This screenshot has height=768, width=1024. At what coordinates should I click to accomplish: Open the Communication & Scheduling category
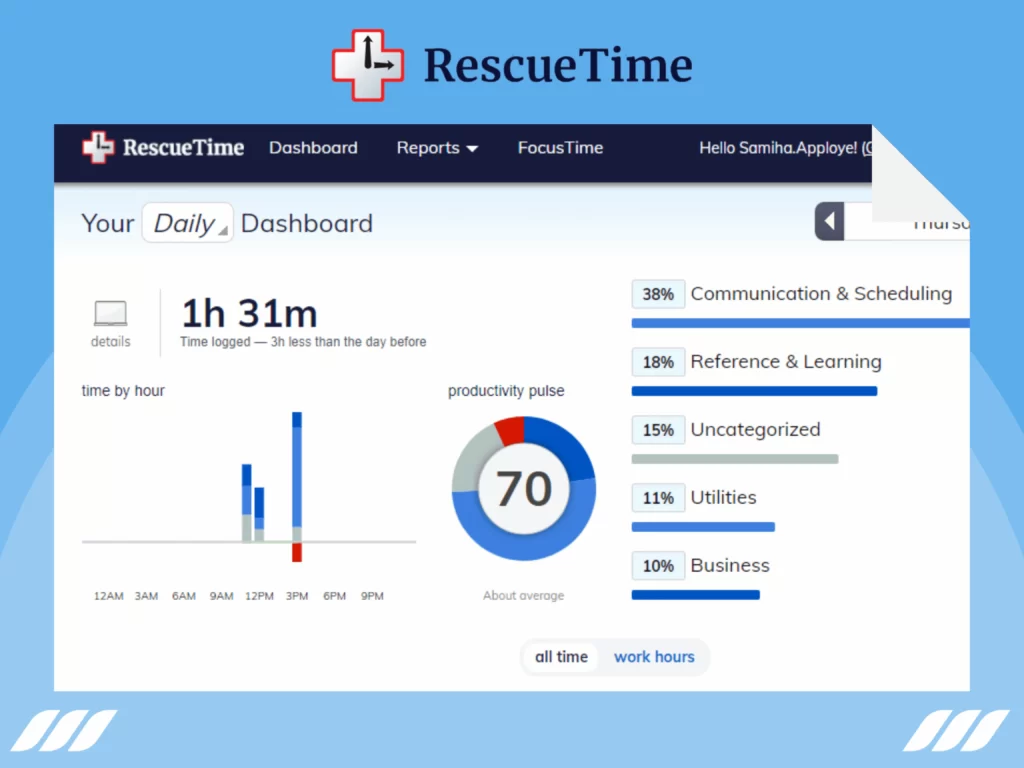[821, 294]
